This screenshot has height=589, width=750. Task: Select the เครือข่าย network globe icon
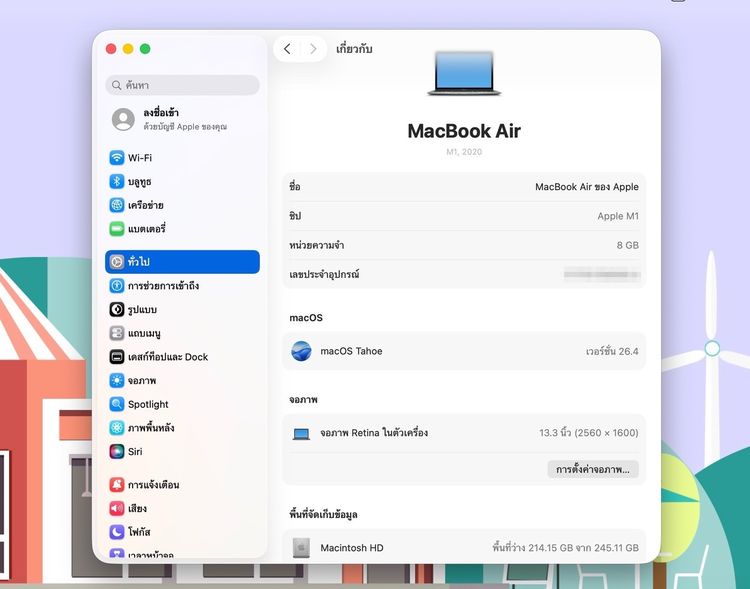pyautogui.click(x=117, y=205)
